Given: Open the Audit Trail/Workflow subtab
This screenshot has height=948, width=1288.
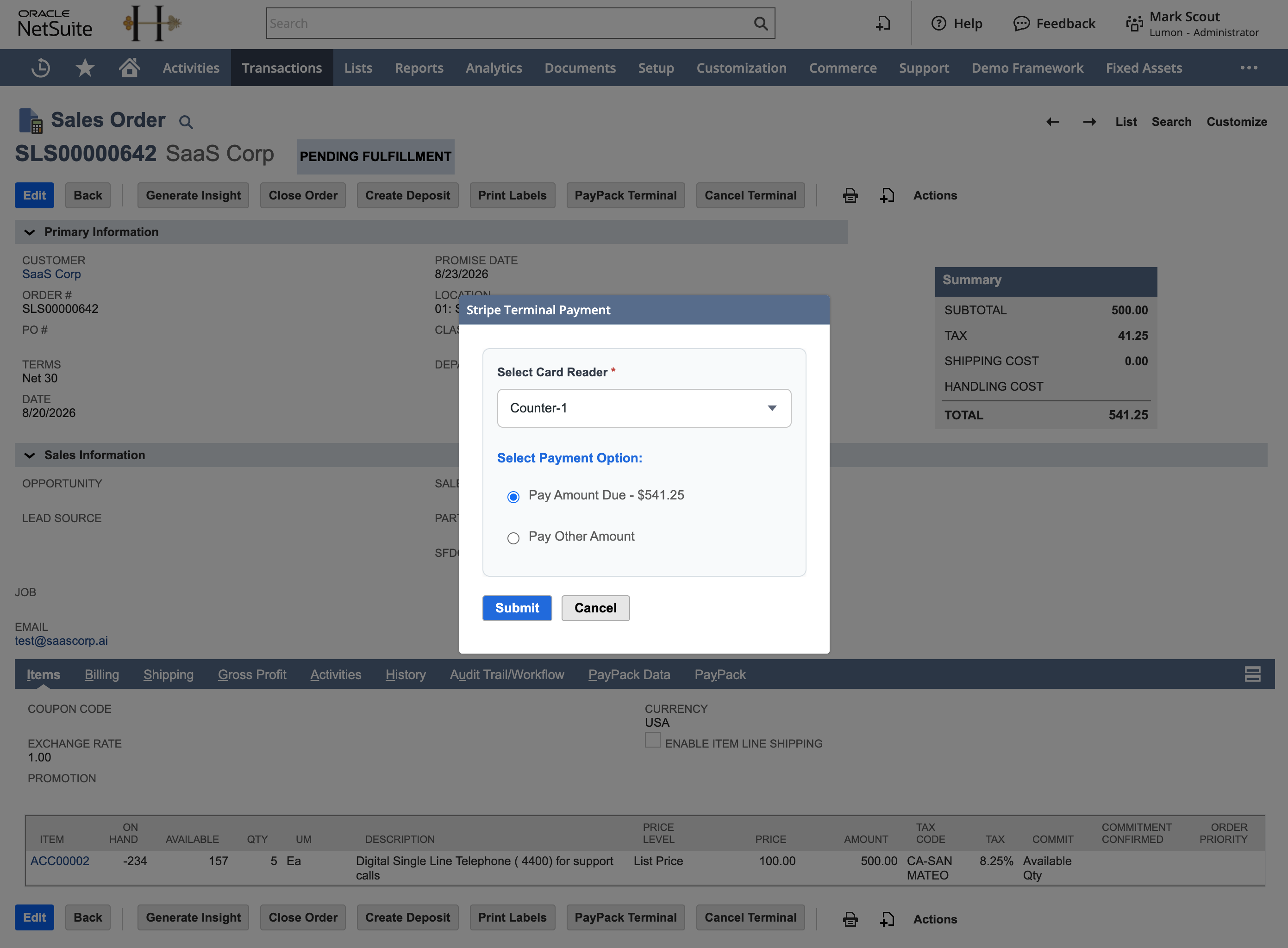Looking at the screenshot, I should tap(507, 675).
